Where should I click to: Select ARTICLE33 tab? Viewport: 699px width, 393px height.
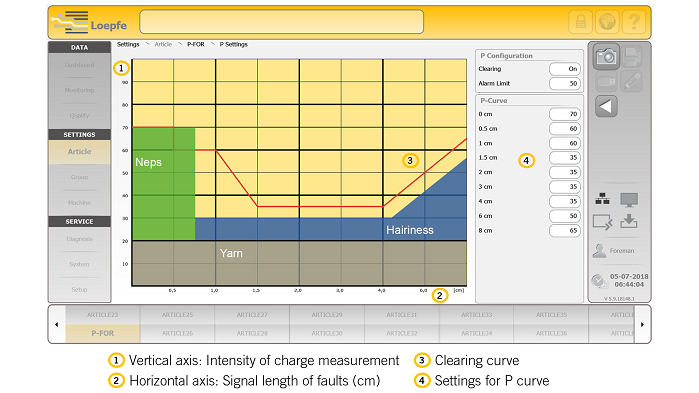477,315
